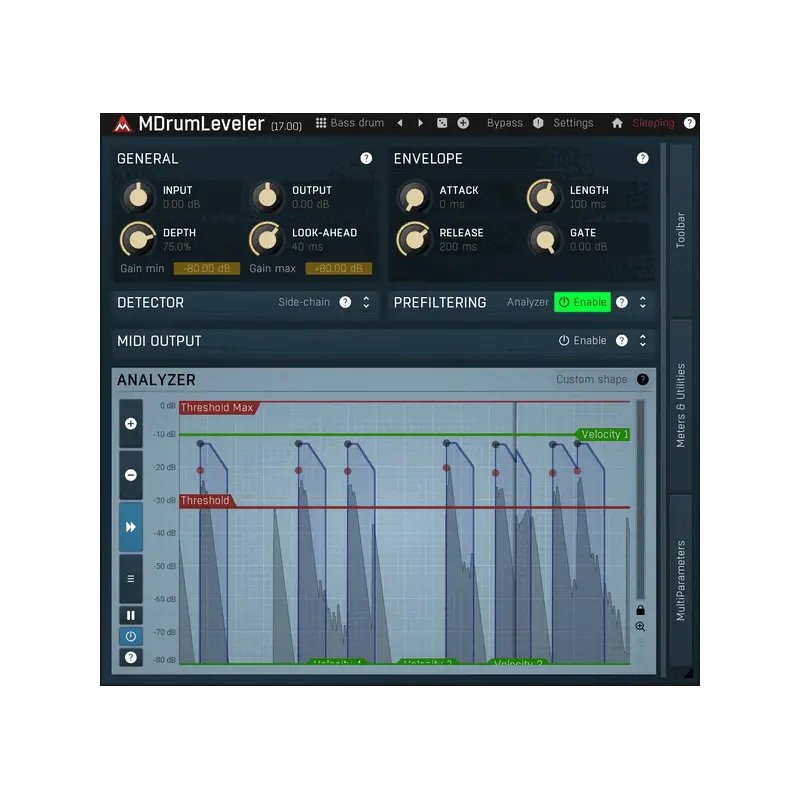Click the LOOK-AHEAD knob

267,239
